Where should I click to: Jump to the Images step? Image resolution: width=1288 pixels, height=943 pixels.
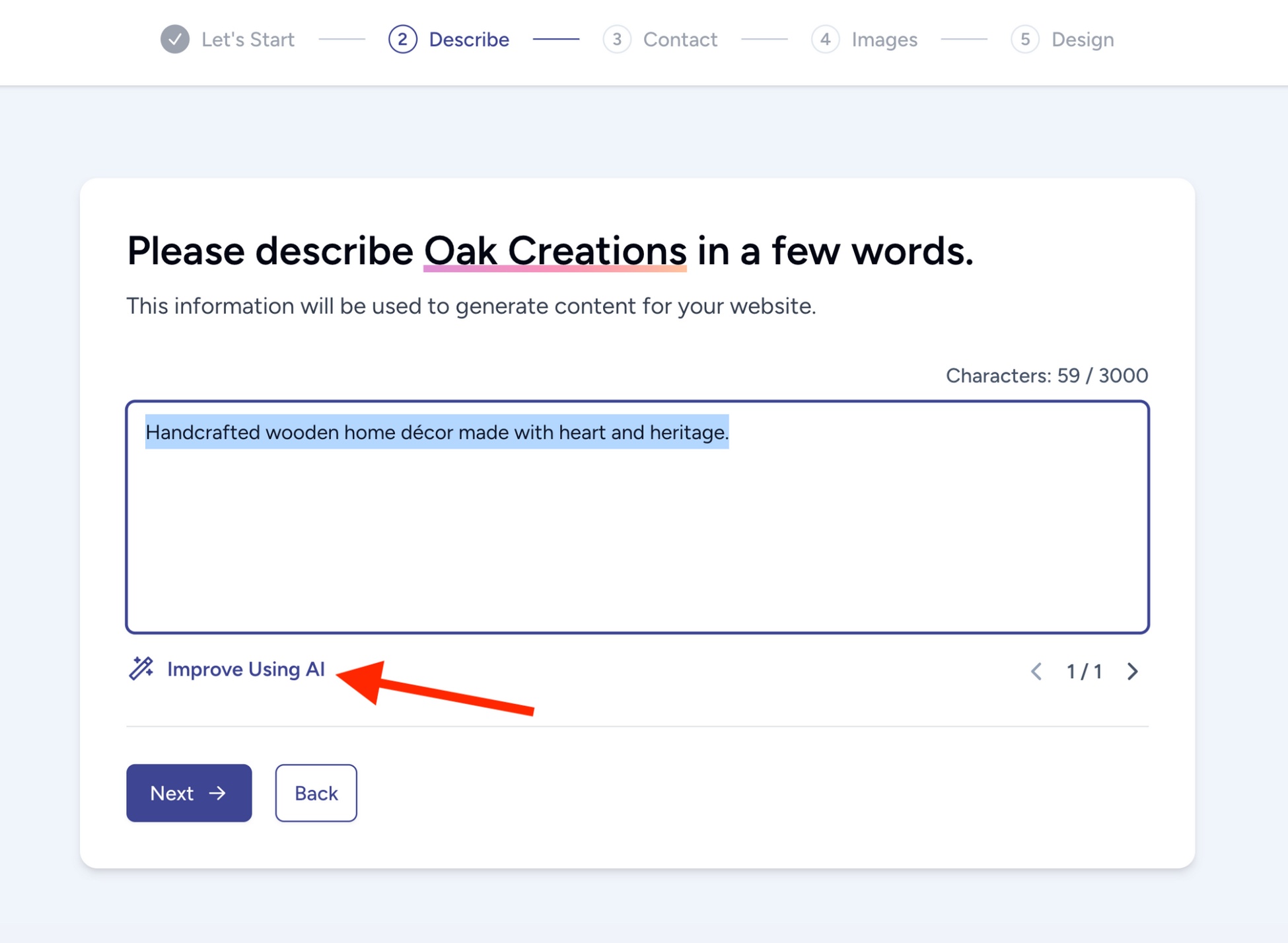point(884,40)
